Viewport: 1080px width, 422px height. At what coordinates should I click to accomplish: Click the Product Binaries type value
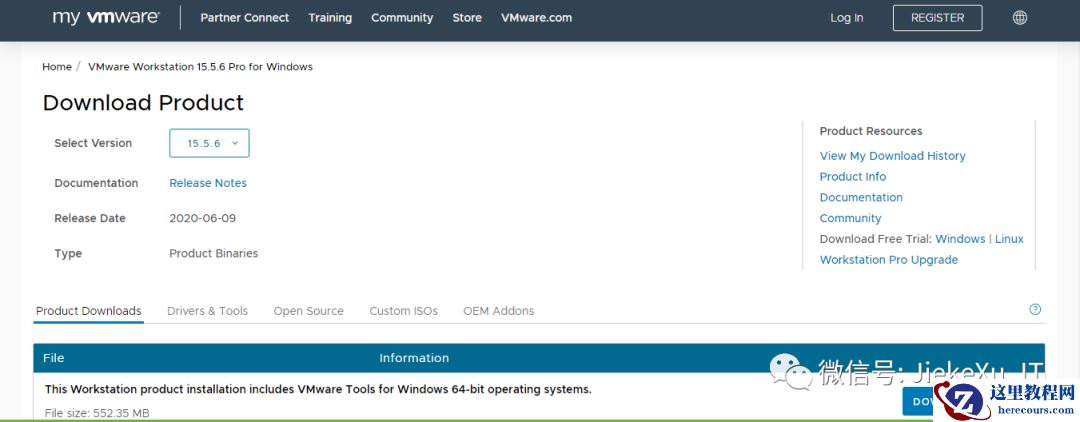tap(214, 253)
